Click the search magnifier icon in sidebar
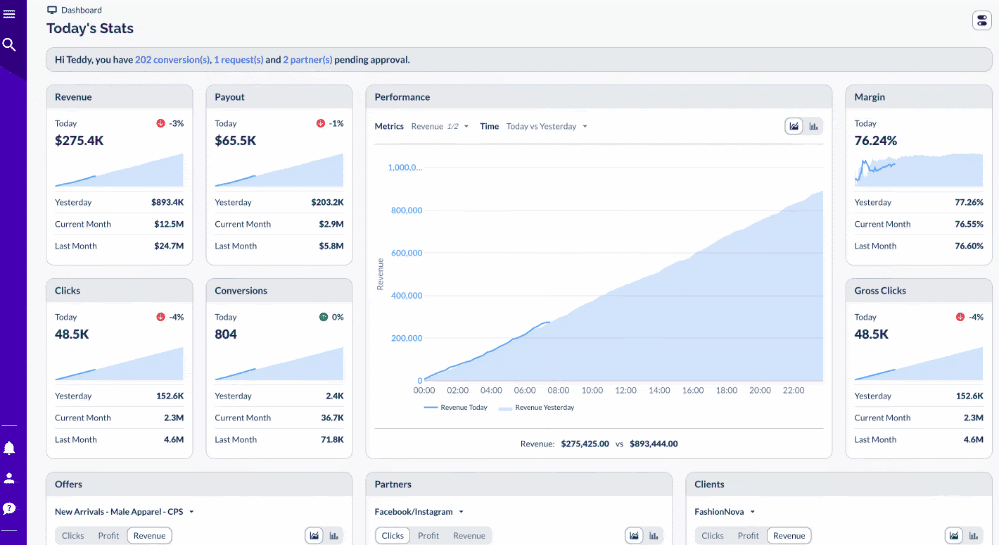This screenshot has height=545, width=999. pos(9,45)
